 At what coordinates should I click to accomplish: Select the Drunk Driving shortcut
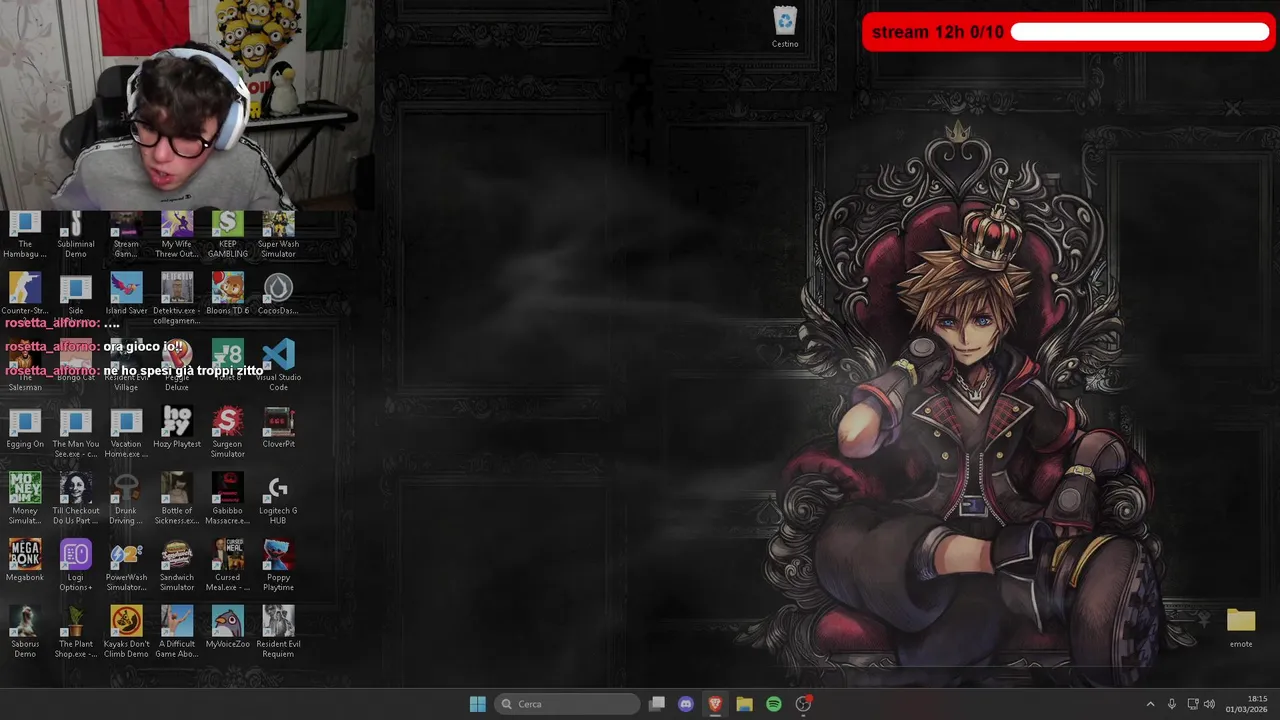tap(127, 499)
